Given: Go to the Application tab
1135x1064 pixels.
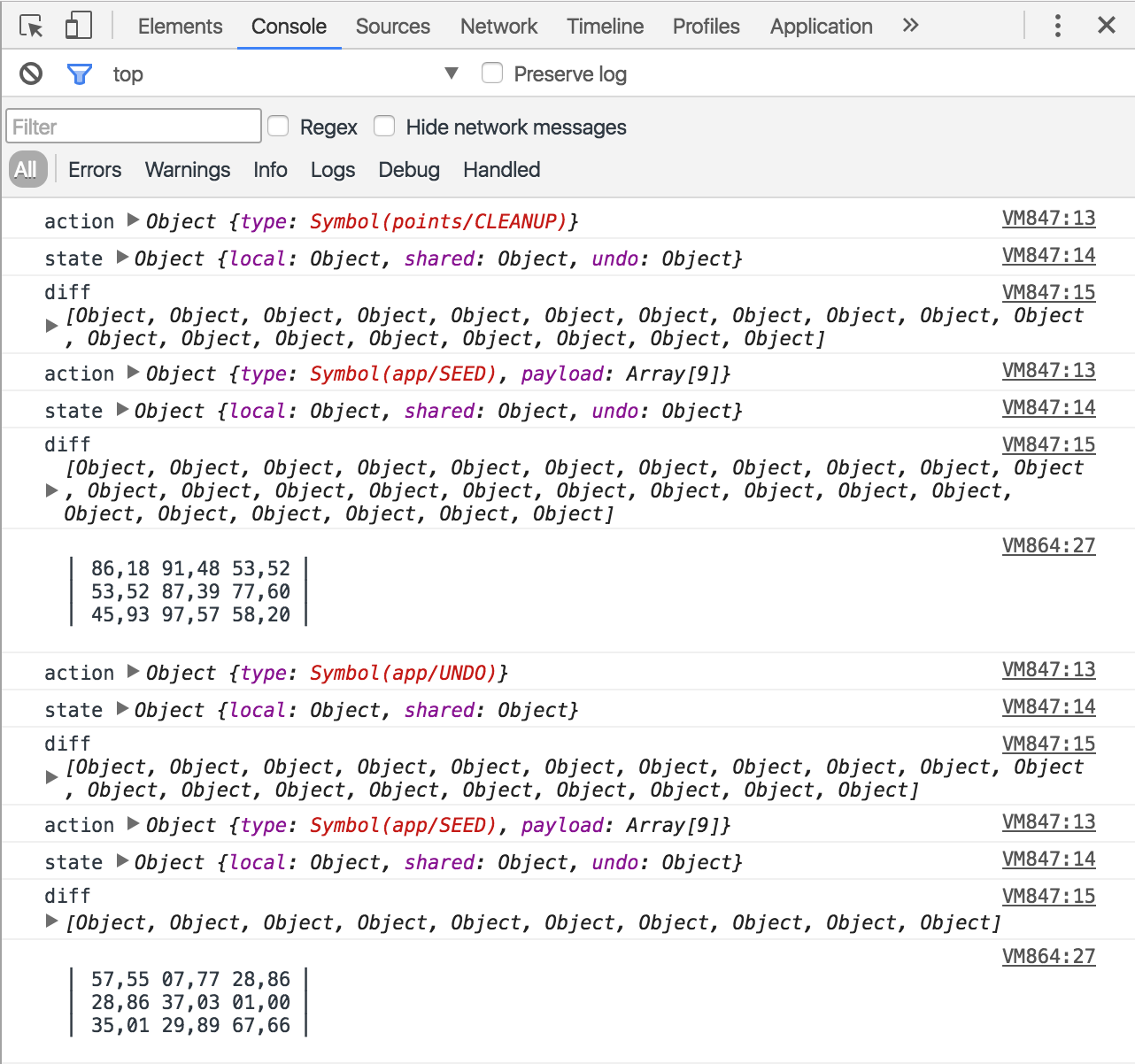Looking at the screenshot, I should pyautogui.click(x=822, y=27).
